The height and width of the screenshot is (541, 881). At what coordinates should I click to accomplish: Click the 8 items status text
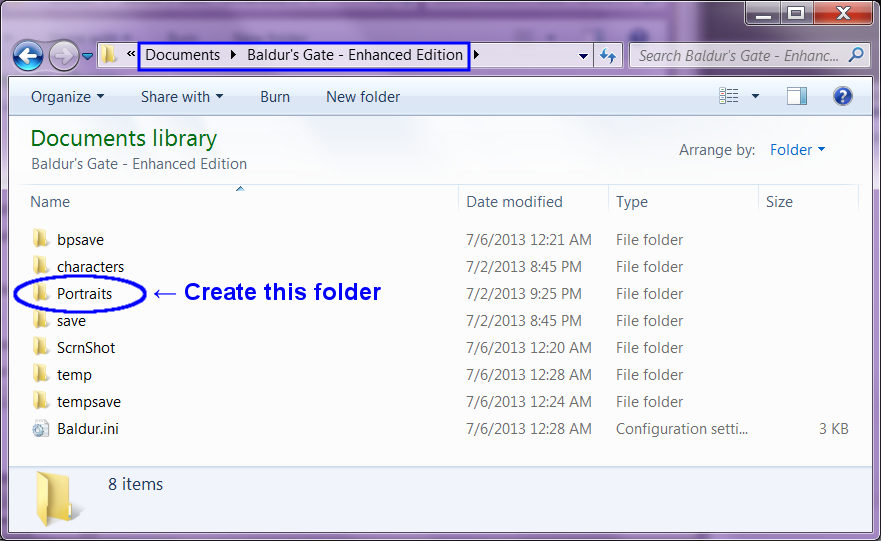(x=135, y=484)
